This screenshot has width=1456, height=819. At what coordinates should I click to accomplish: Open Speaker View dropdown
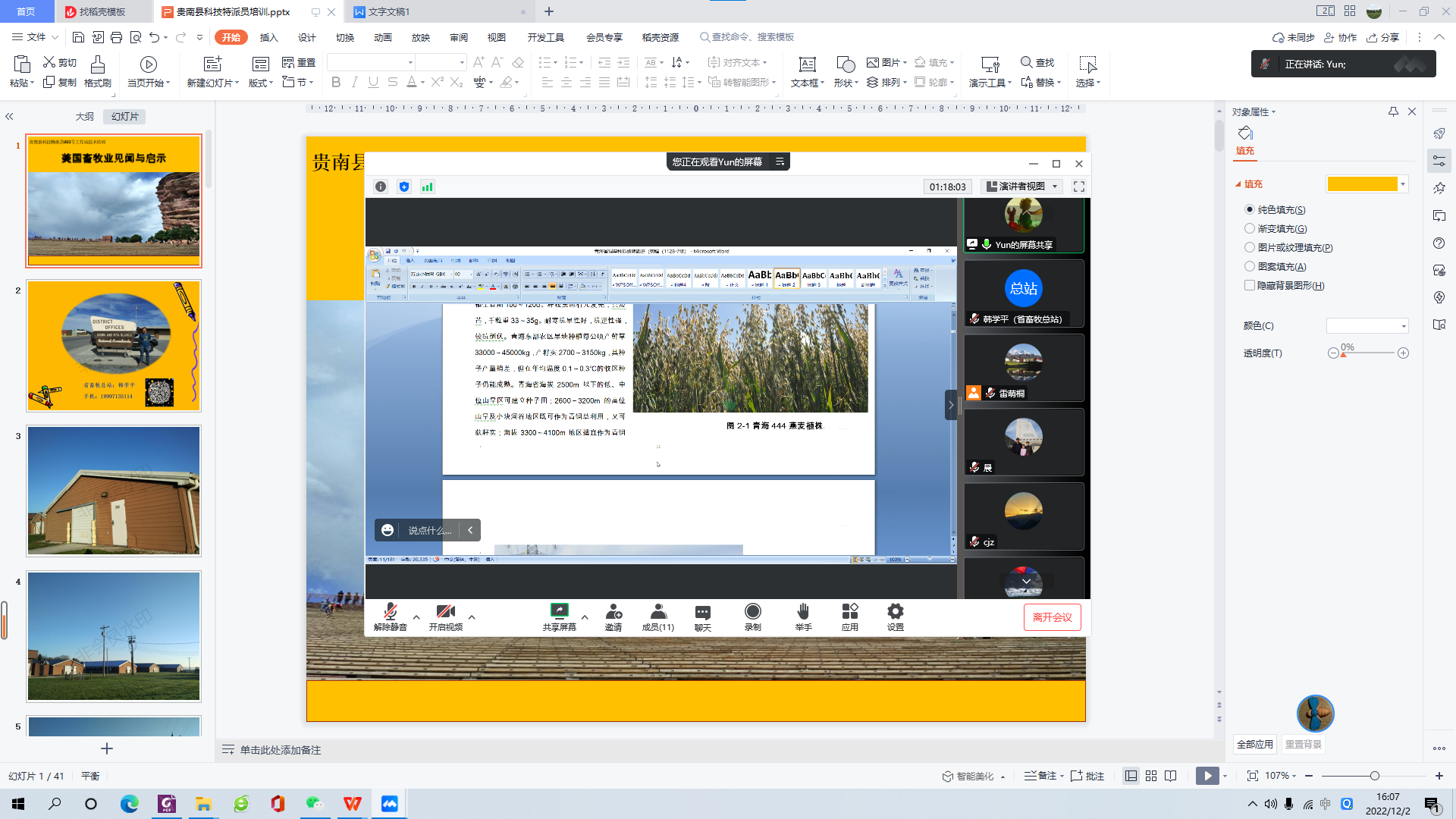1021,187
